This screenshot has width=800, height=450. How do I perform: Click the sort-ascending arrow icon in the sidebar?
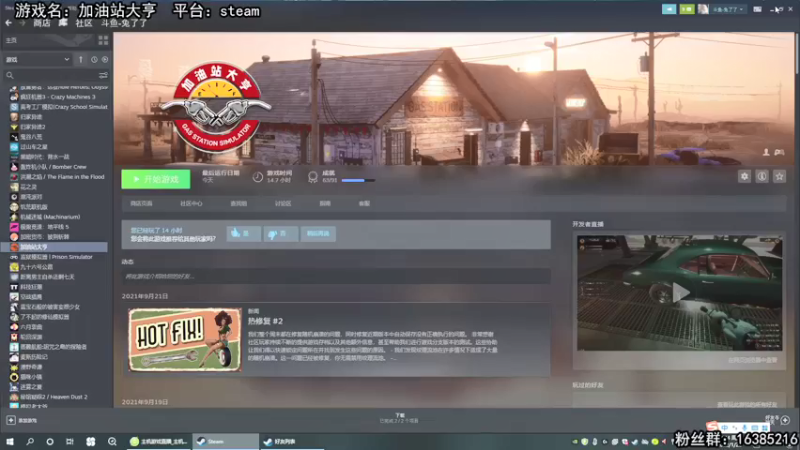[81, 60]
